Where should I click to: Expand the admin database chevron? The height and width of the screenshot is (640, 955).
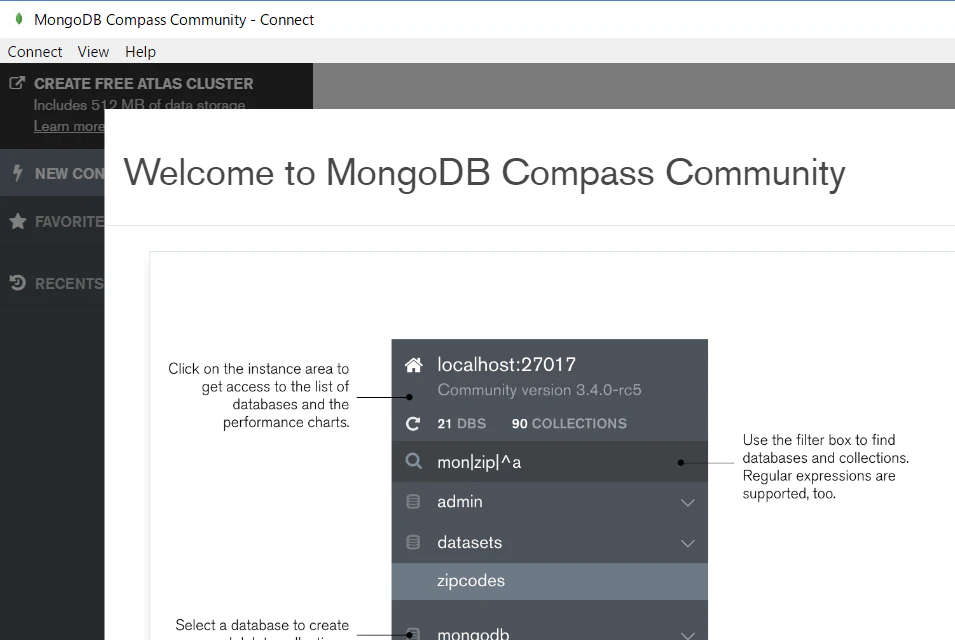point(688,502)
